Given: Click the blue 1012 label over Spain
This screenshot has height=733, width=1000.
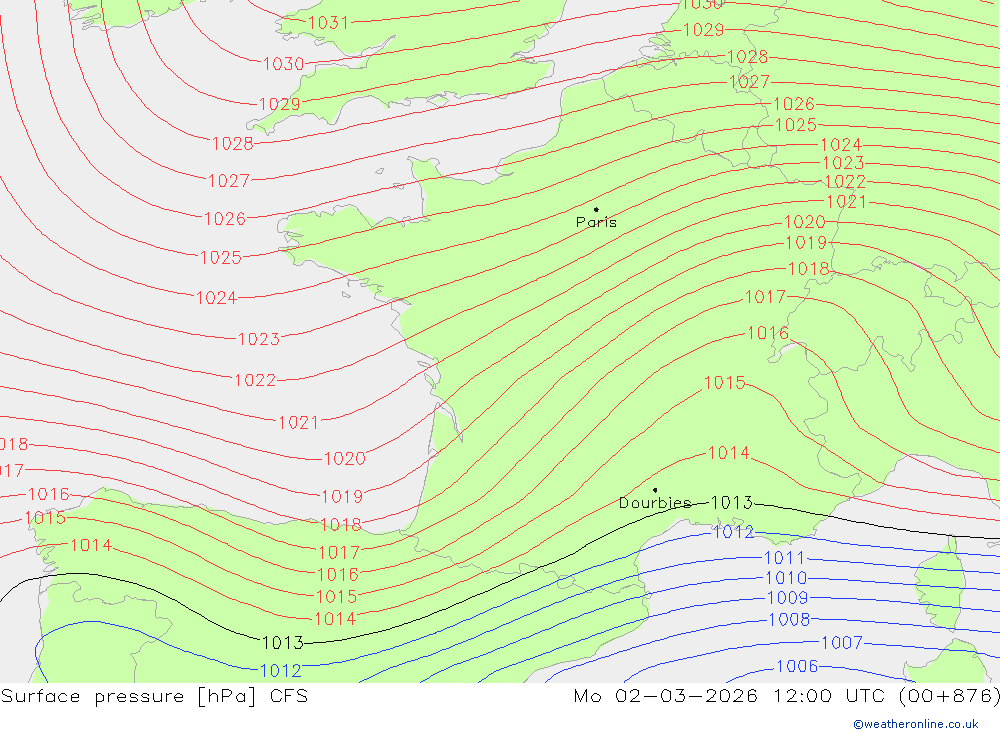Looking at the screenshot, I should (281, 670).
